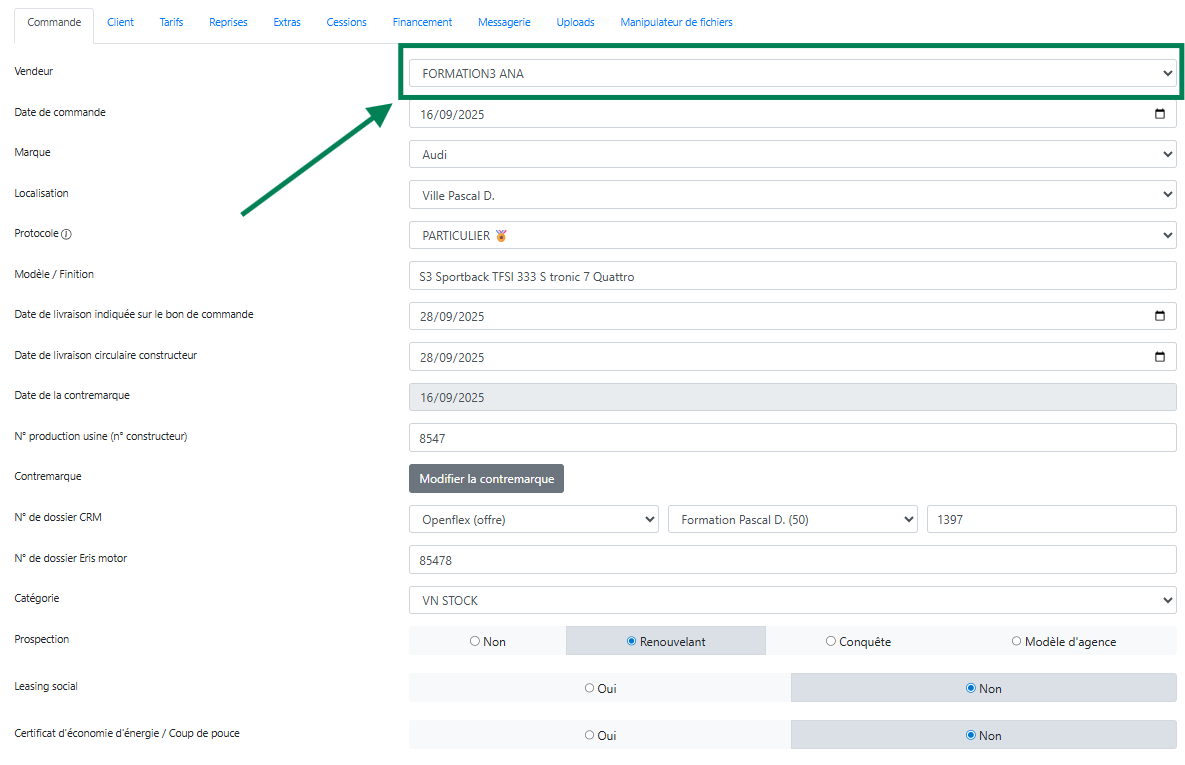Viewport: 1185px width, 765px height.
Task: Choose Oui for Certificat d'économie d'énergie
Action: tap(590, 735)
